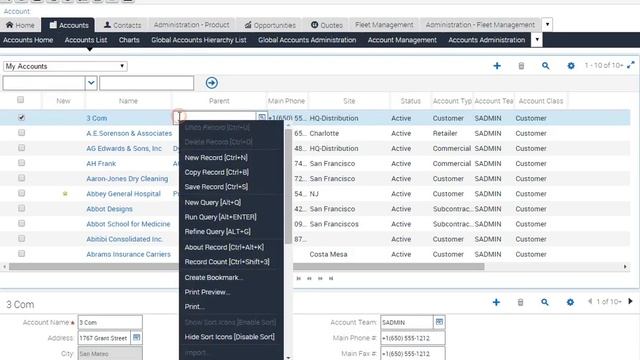The height and width of the screenshot is (360, 640).
Task: Click the list horizontal scrollbar thumb
Action: [x=247, y=267]
